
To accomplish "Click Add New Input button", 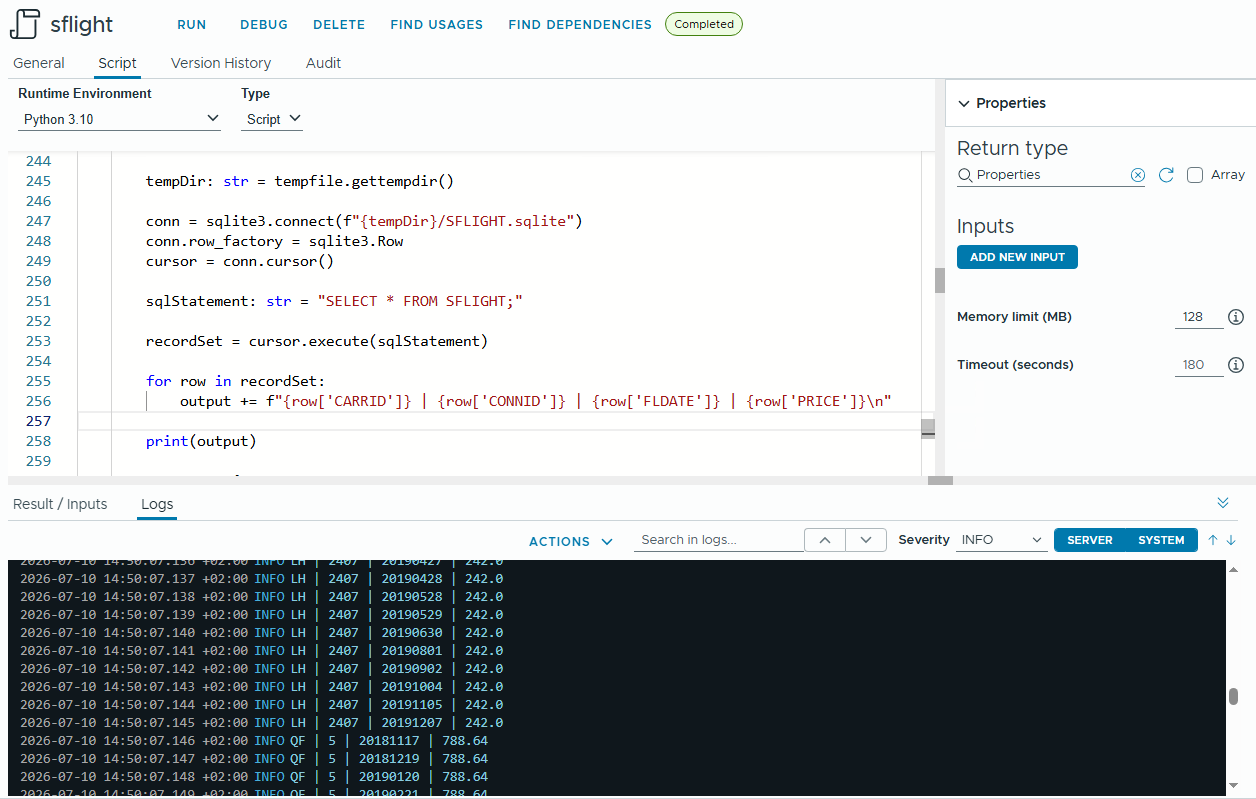I will (x=1017, y=257).
